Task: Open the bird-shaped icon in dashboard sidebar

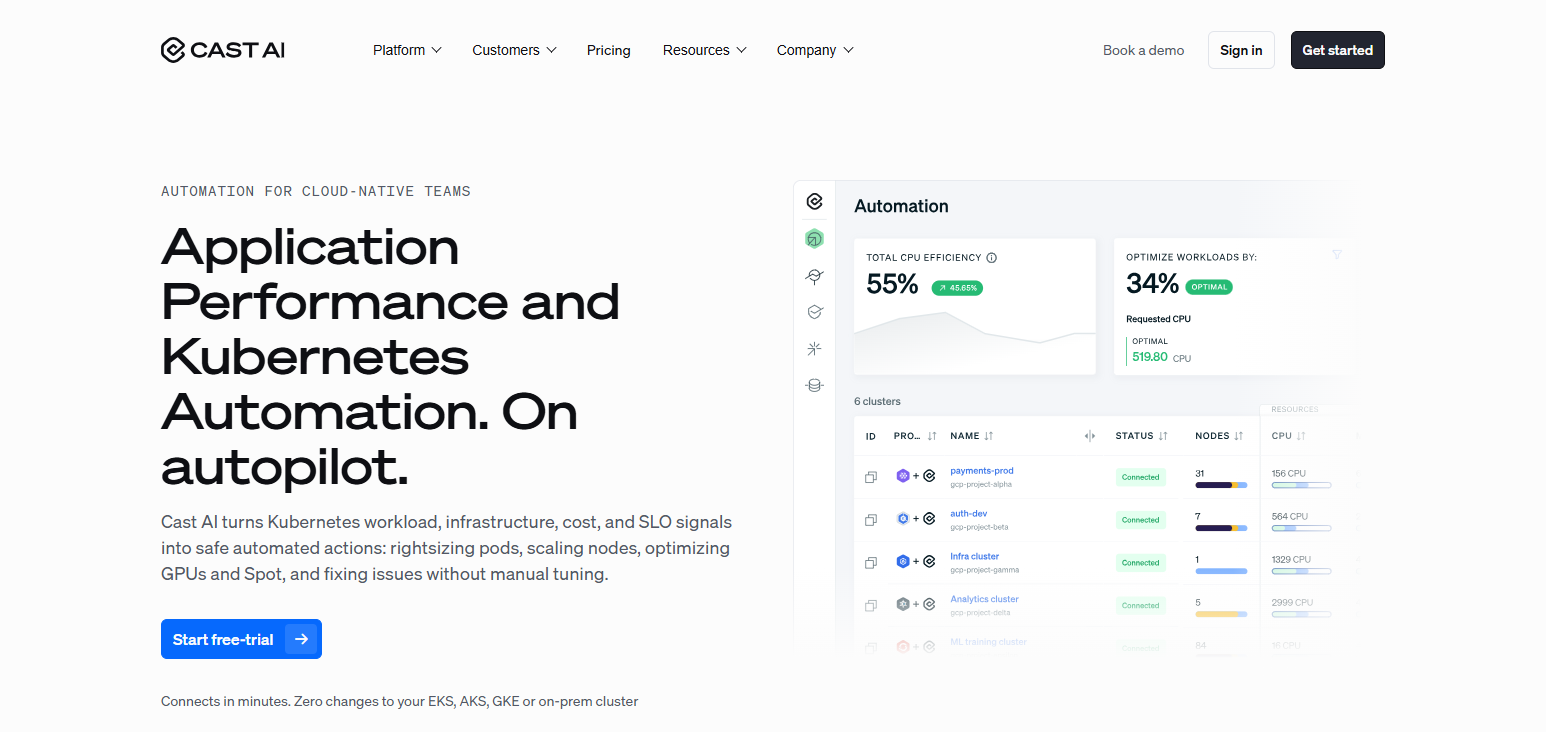Action: [x=814, y=276]
